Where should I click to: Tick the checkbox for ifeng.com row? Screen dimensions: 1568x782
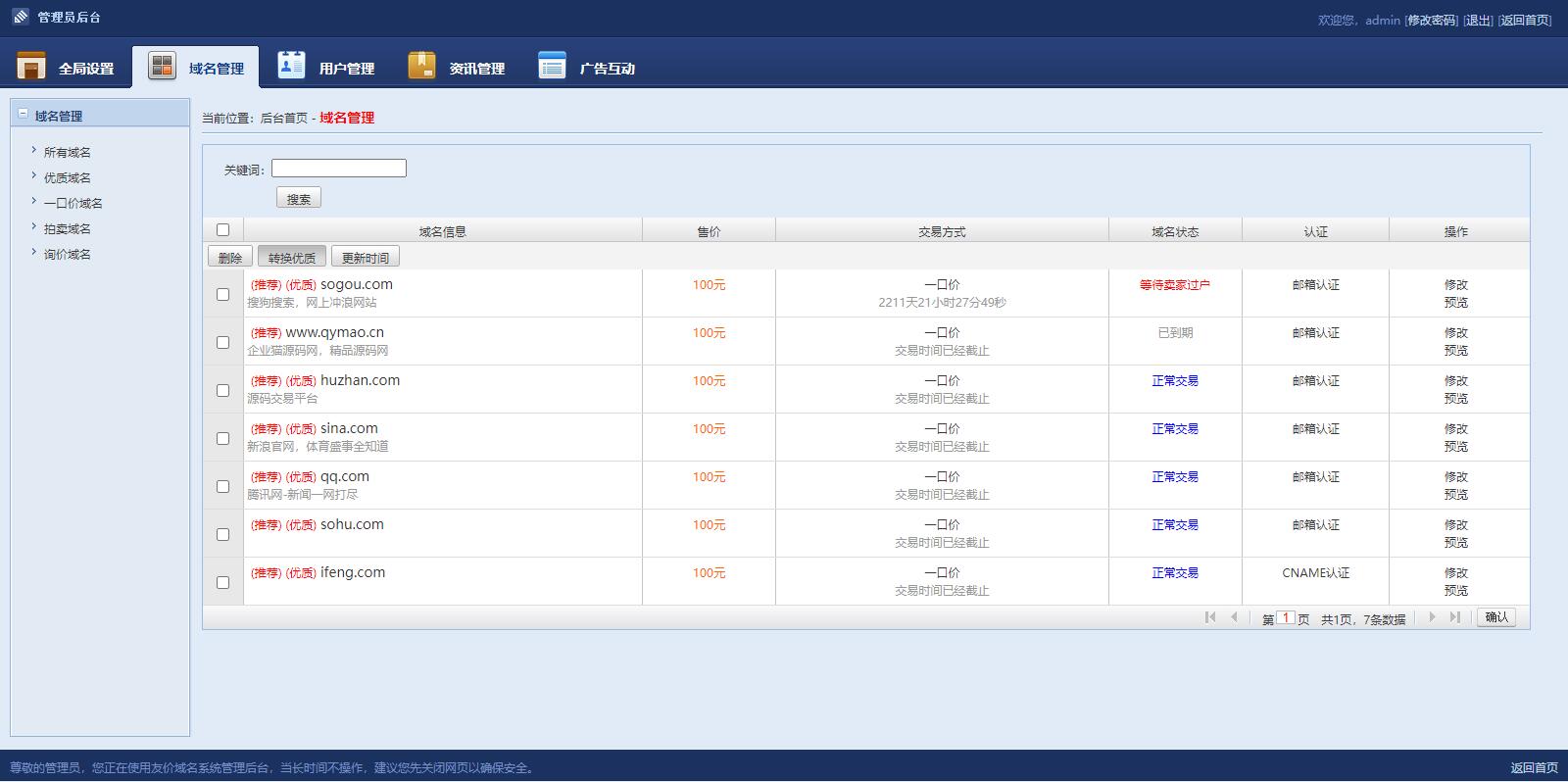(x=222, y=582)
